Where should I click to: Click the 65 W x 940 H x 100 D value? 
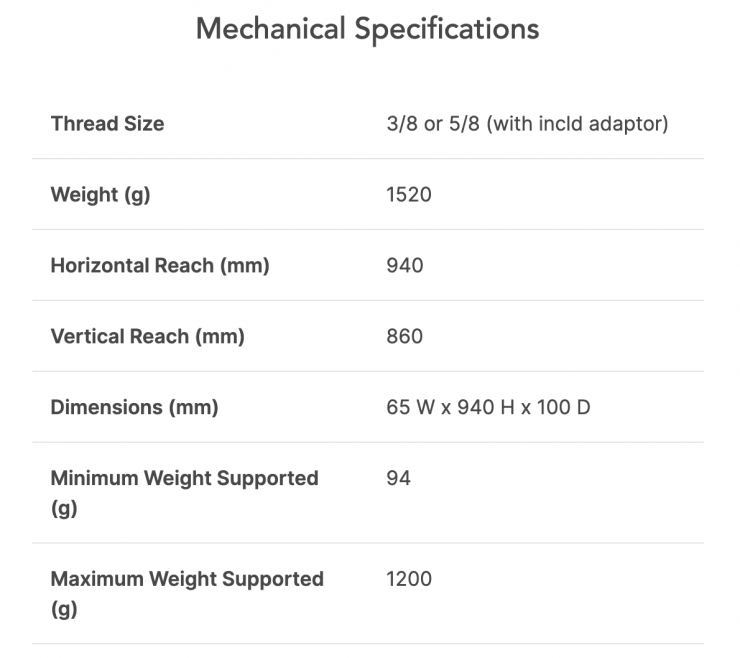[x=488, y=408]
